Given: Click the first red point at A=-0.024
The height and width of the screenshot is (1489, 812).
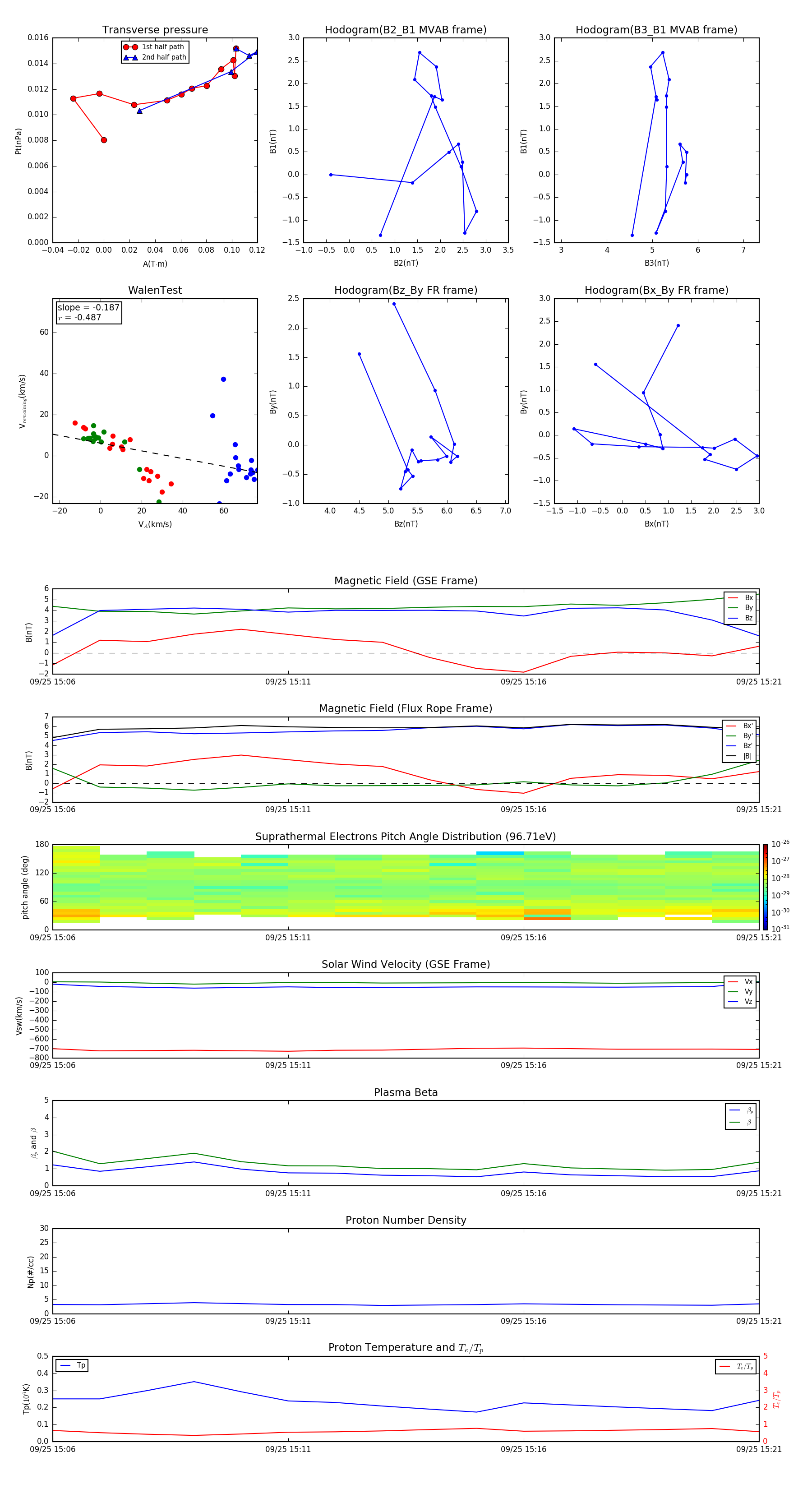Looking at the screenshot, I should click(74, 99).
